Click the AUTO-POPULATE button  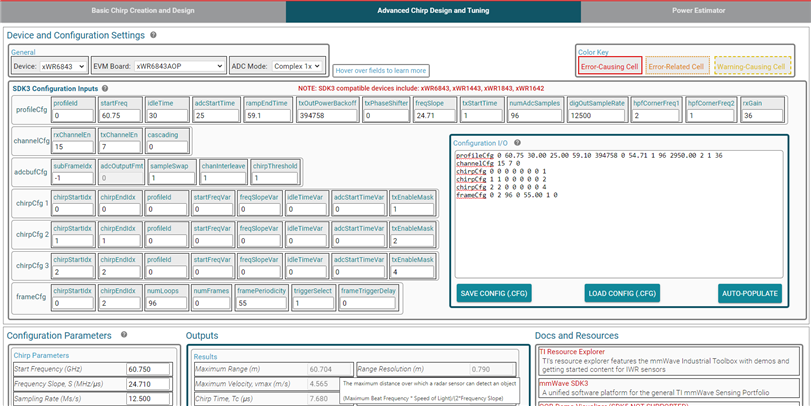(x=750, y=293)
